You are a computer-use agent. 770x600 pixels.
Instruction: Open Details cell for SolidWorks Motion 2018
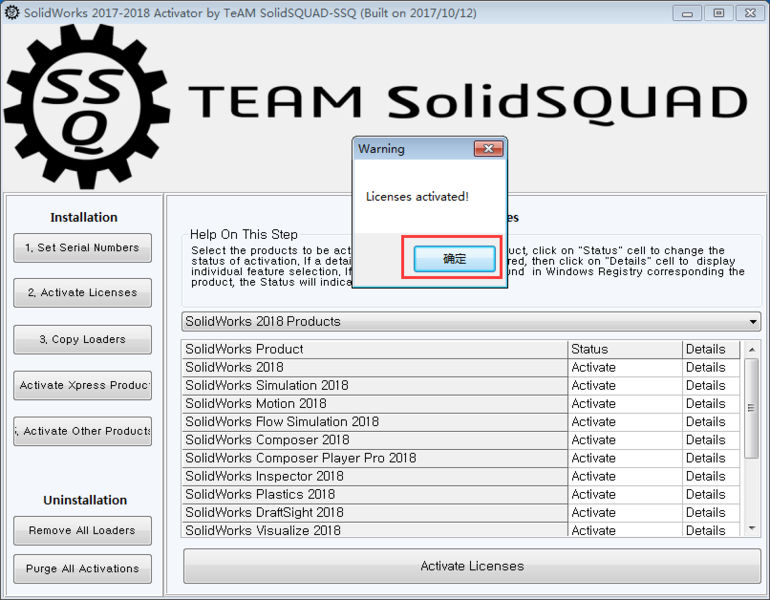click(711, 404)
